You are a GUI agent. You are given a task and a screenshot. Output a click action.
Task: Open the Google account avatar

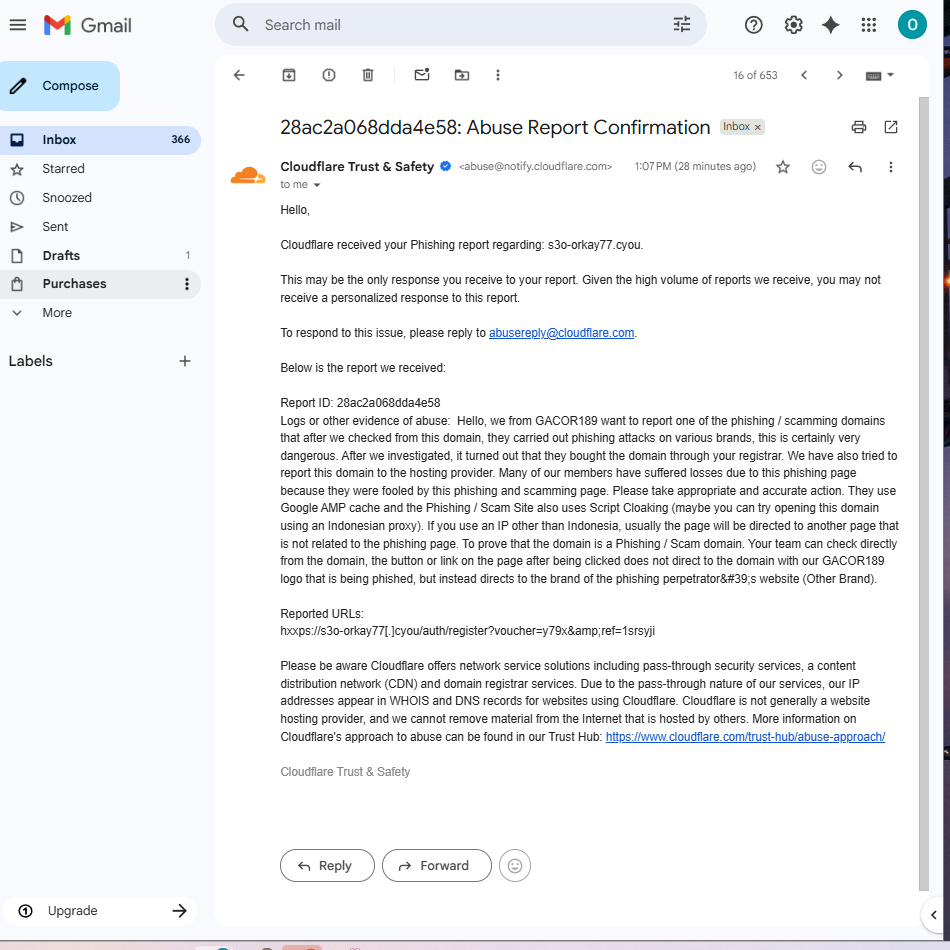tap(912, 25)
